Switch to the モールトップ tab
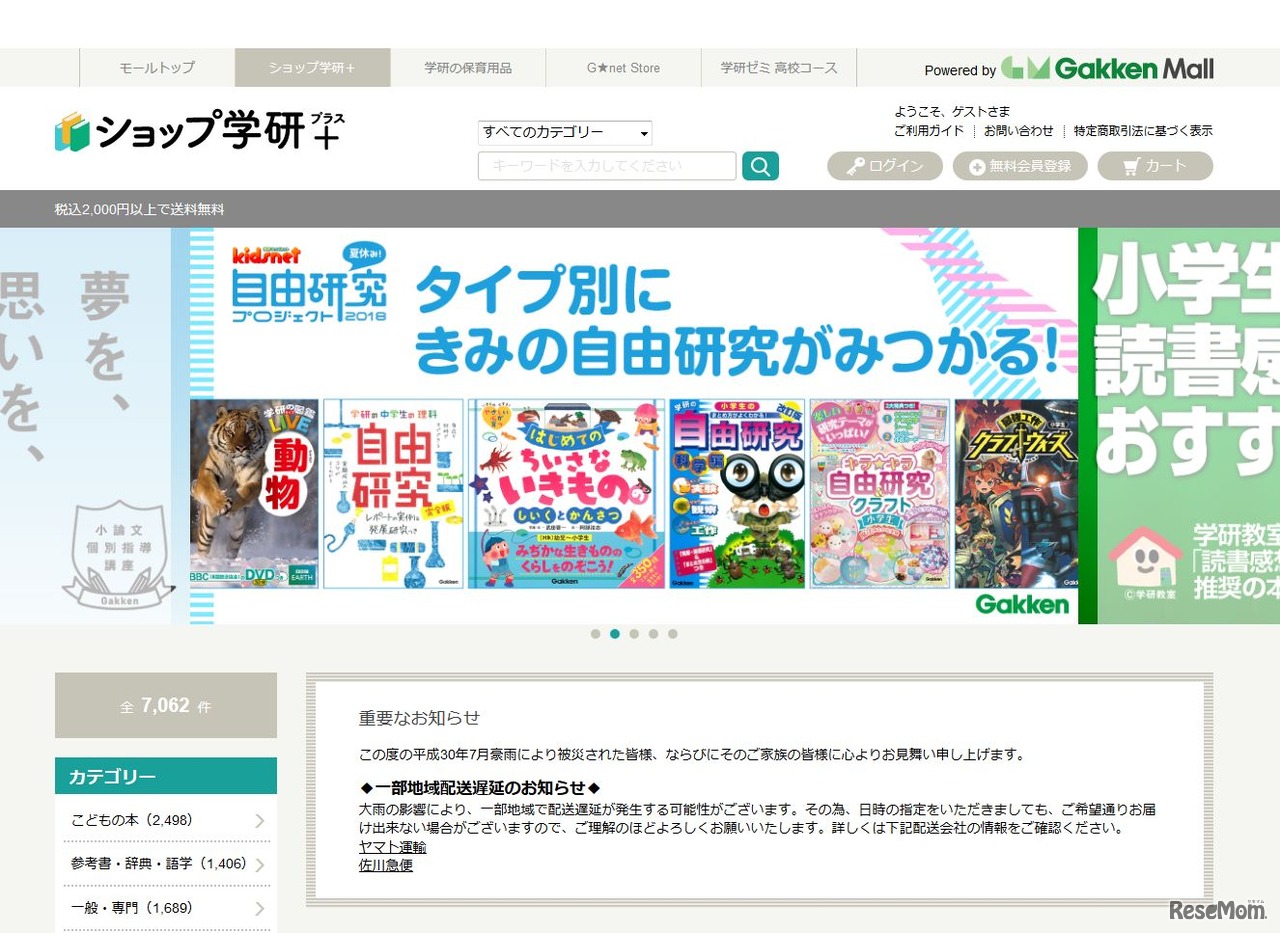The width and height of the screenshot is (1280, 933). (x=156, y=68)
